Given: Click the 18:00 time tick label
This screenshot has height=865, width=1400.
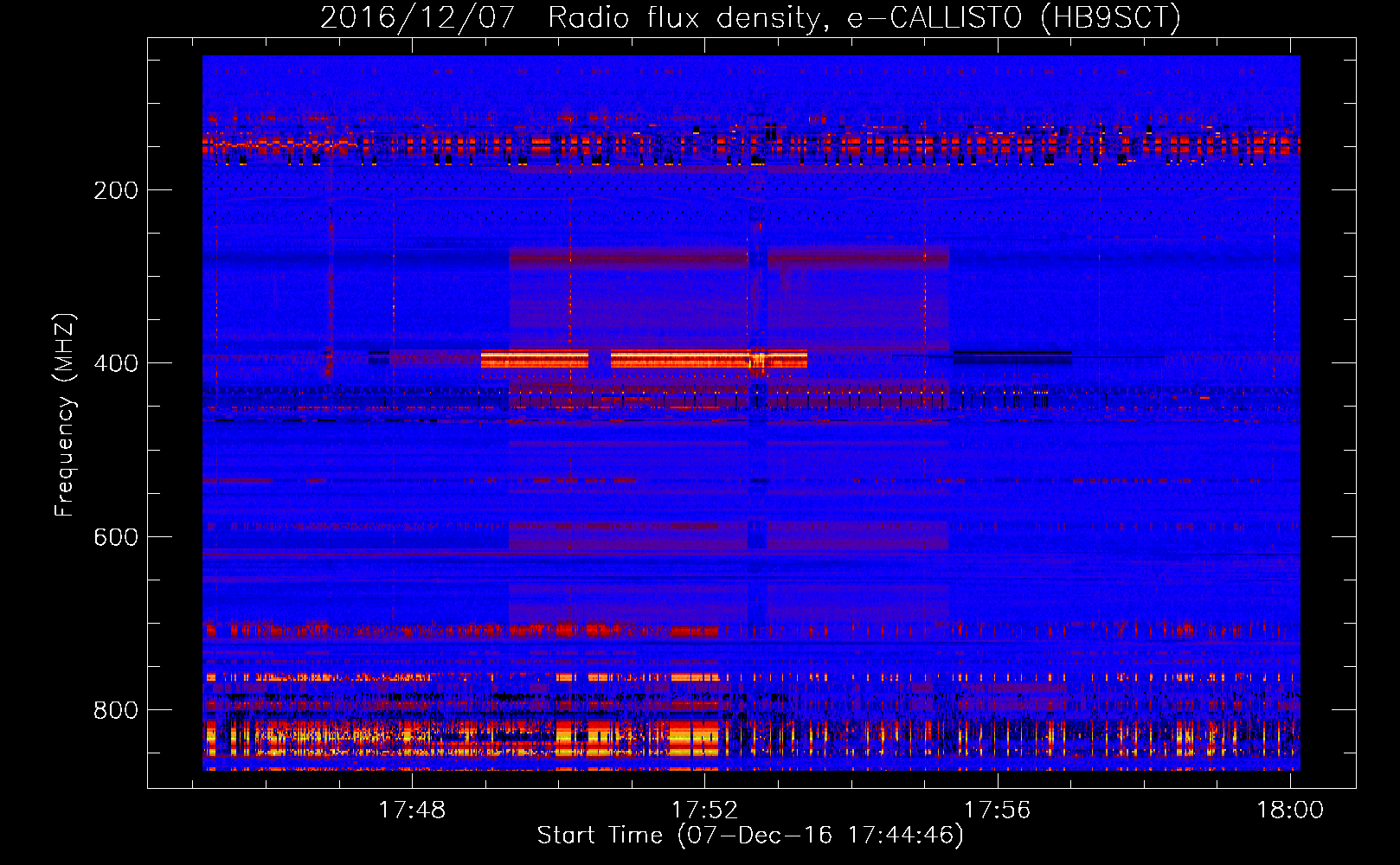Looking at the screenshot, I should 1290,810.
